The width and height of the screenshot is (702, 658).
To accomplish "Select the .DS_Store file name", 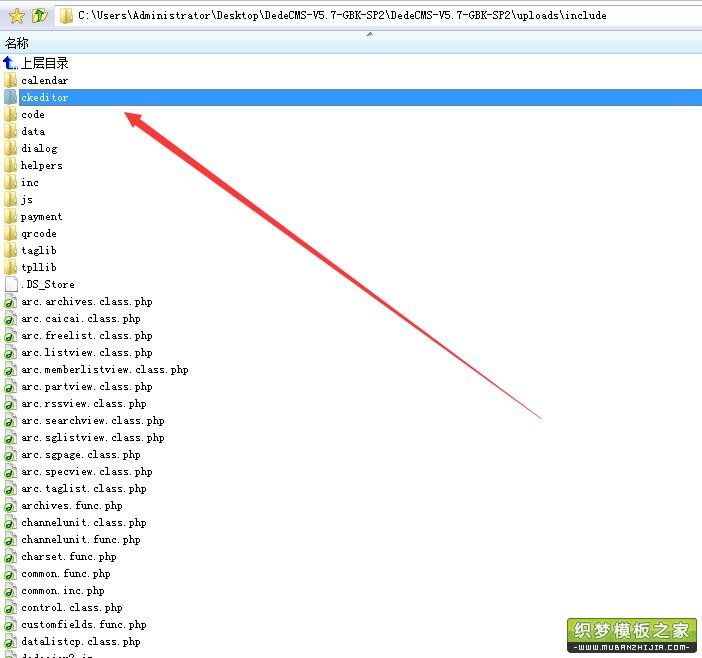I will pos(47,285).
